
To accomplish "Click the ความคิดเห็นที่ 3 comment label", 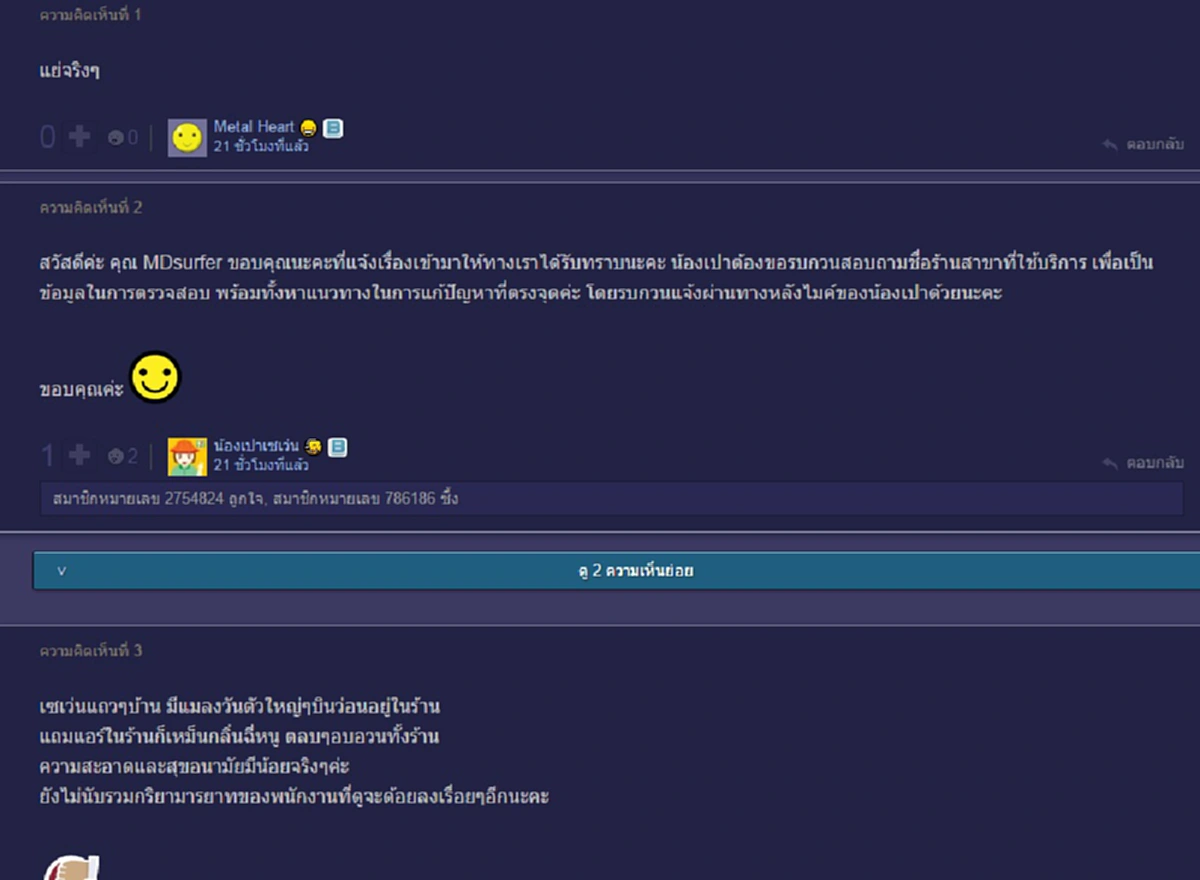I will click(91, 651).
